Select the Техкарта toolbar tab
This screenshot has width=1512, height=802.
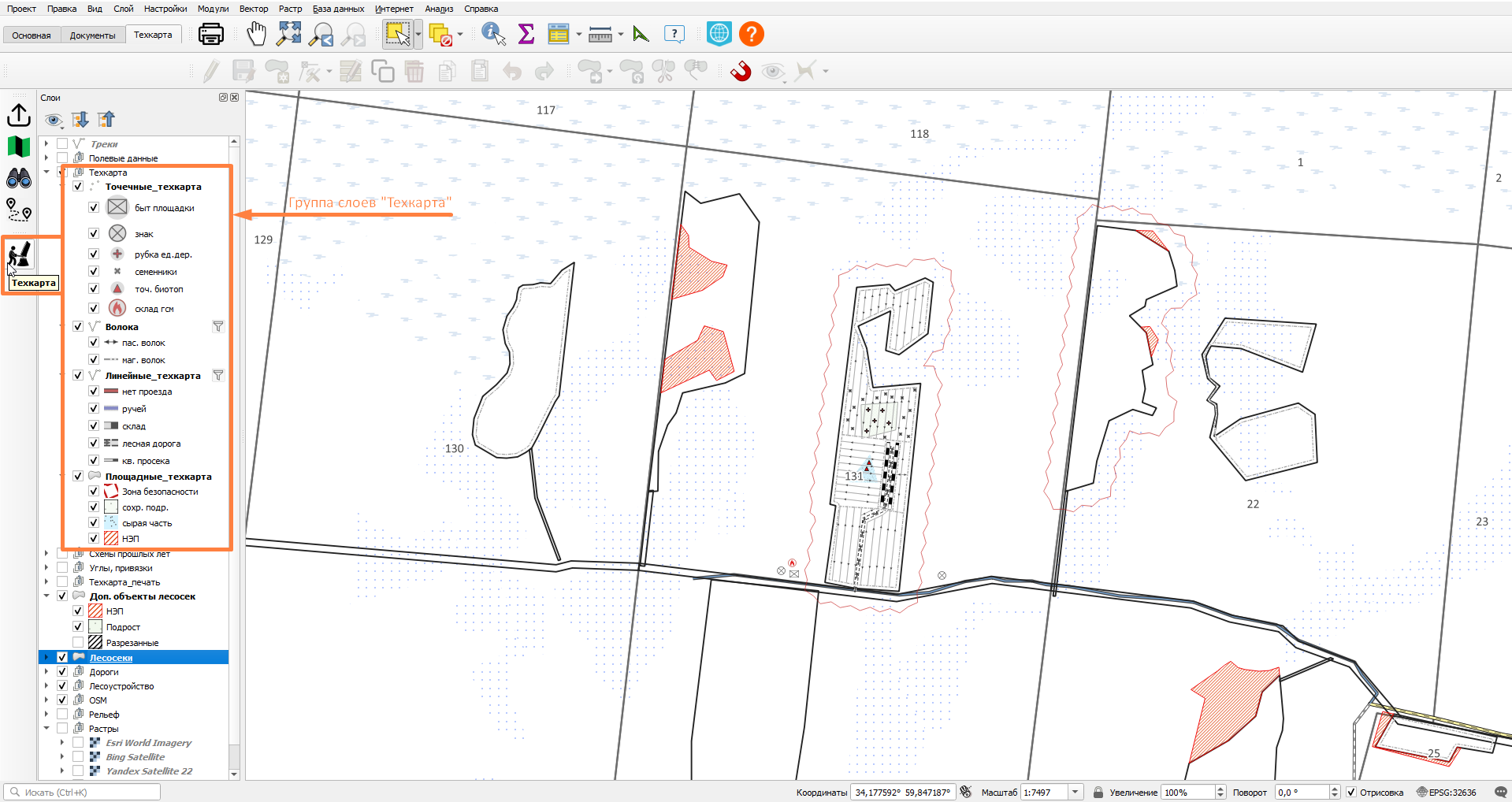(x=153, y=35)
